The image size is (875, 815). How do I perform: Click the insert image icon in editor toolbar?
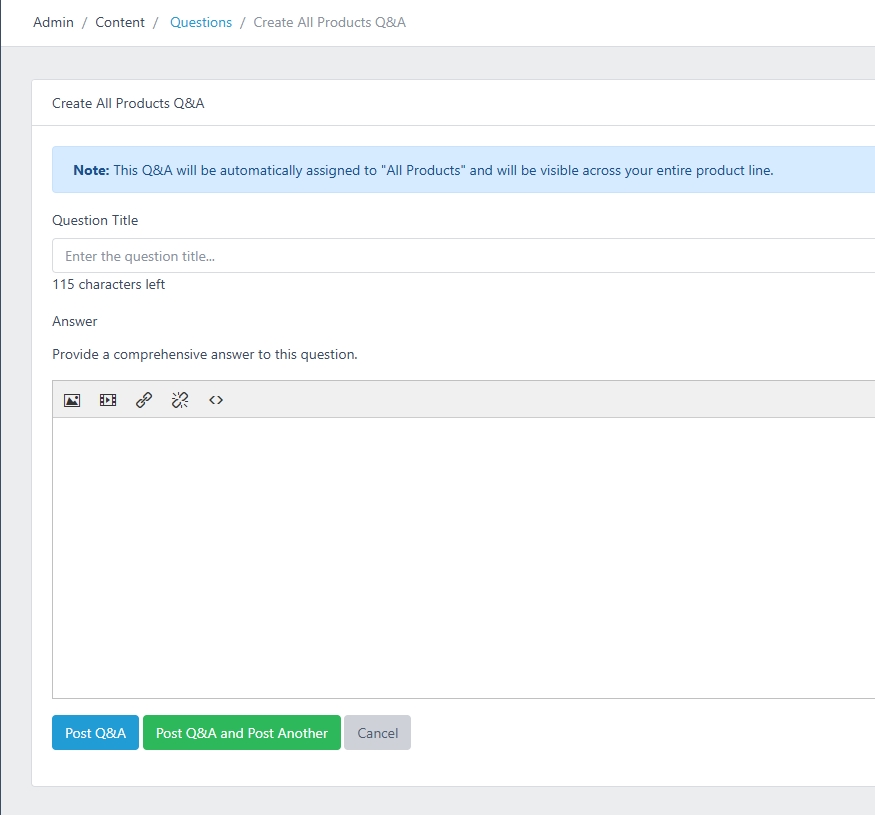click(x=72, y=400)
